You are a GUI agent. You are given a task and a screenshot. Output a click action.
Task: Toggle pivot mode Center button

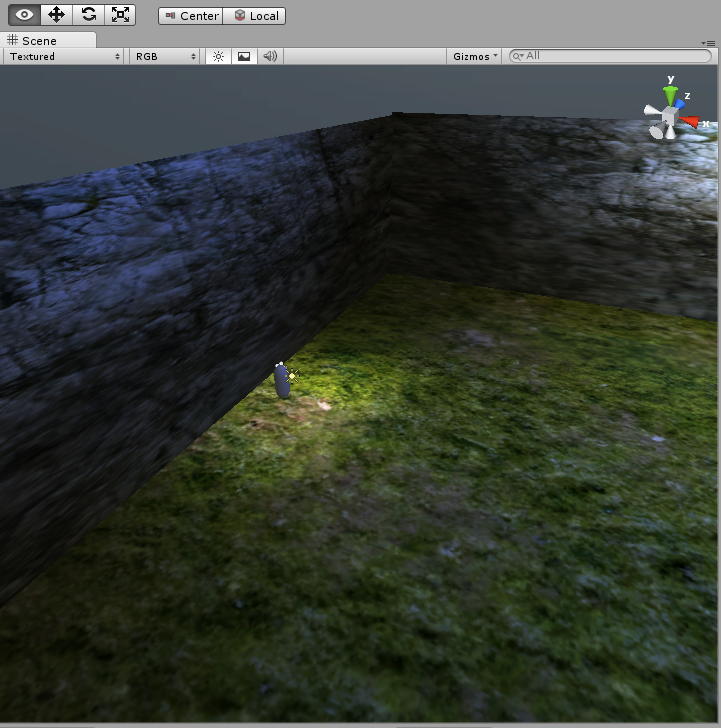click(x=190, y=16)
